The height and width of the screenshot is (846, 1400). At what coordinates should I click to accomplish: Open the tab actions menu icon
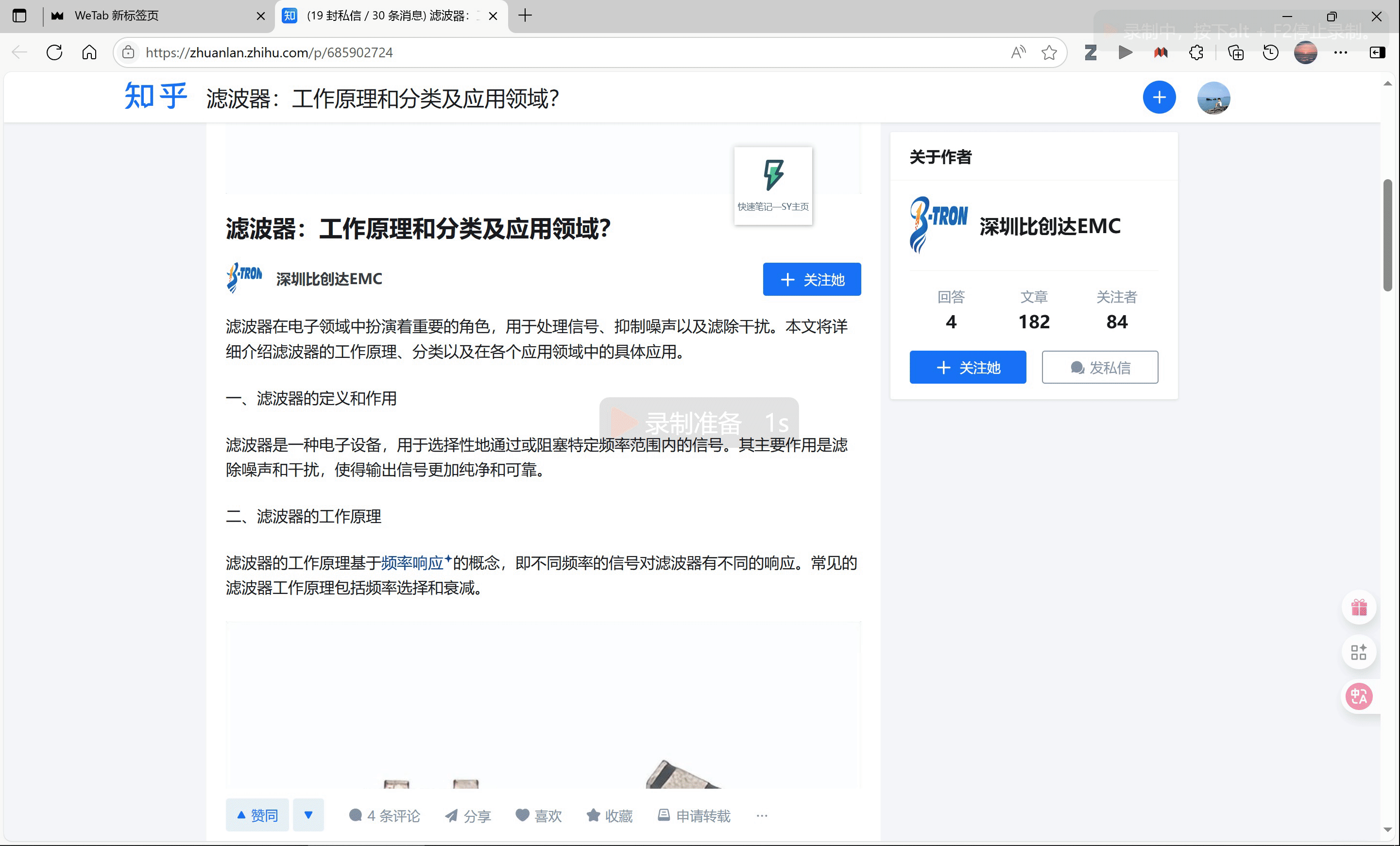[19, 16]
